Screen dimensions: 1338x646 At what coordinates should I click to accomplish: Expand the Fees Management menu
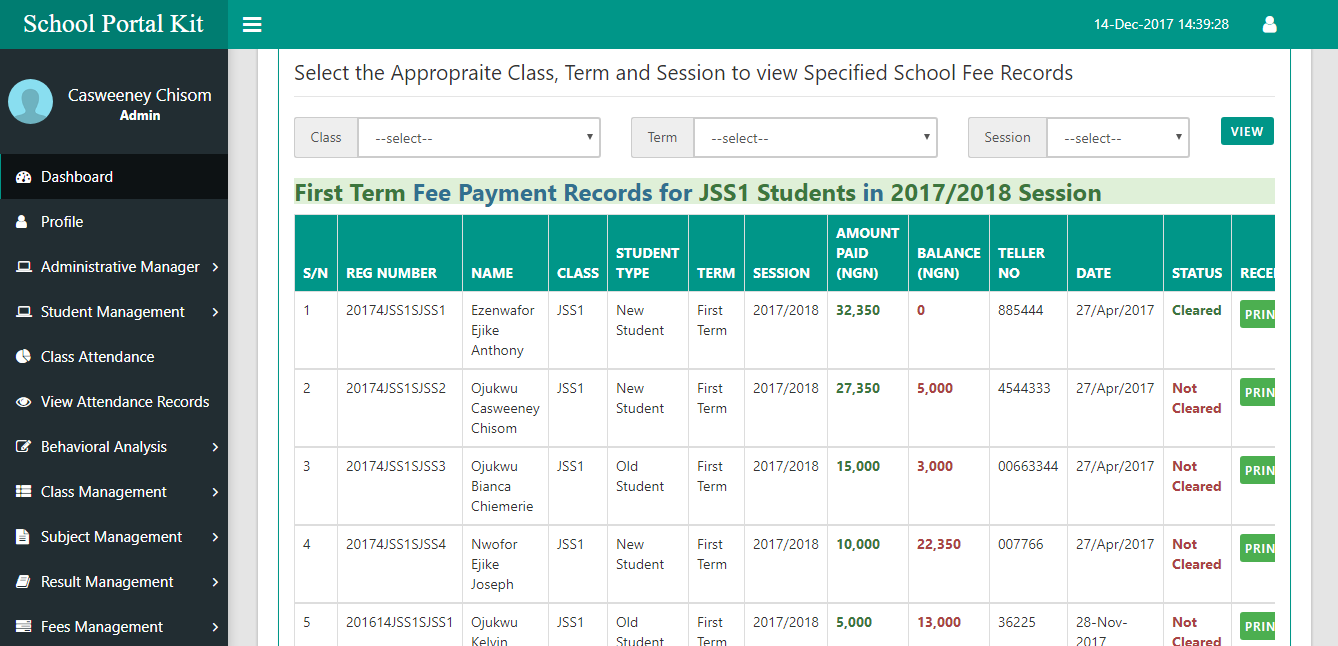102,627
